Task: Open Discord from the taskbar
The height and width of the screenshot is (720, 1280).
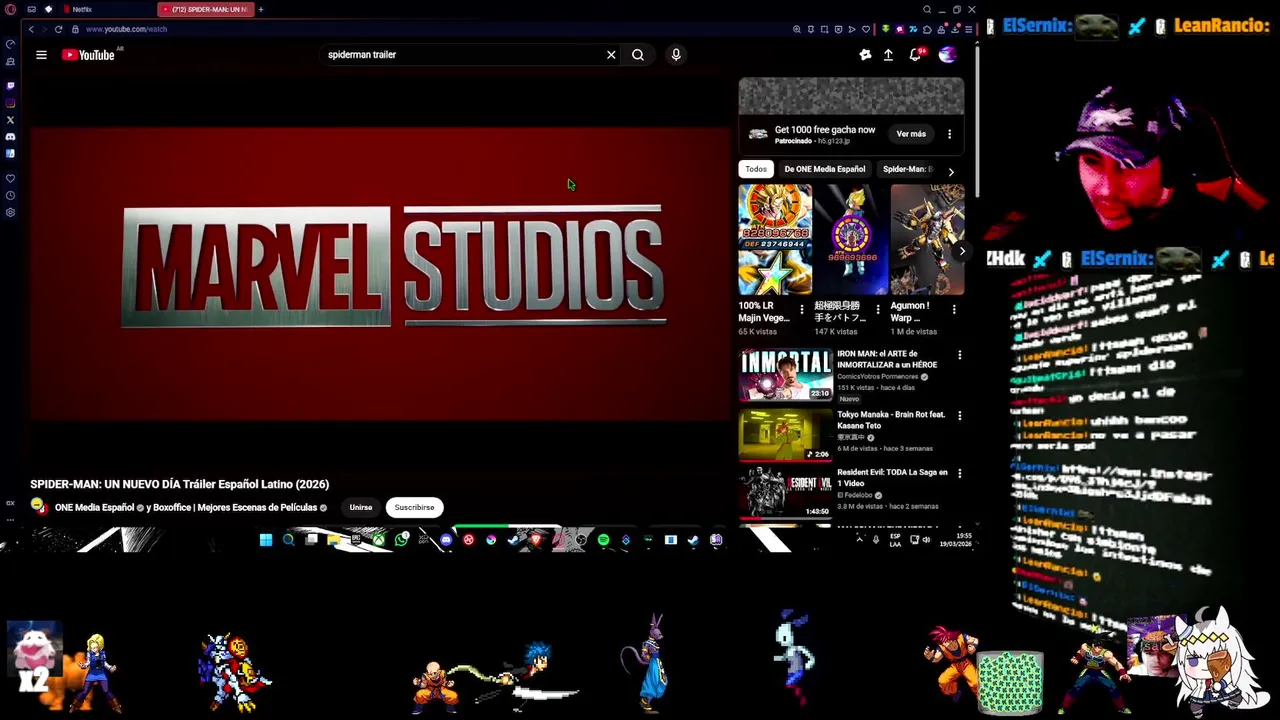Action: [446, 540]
